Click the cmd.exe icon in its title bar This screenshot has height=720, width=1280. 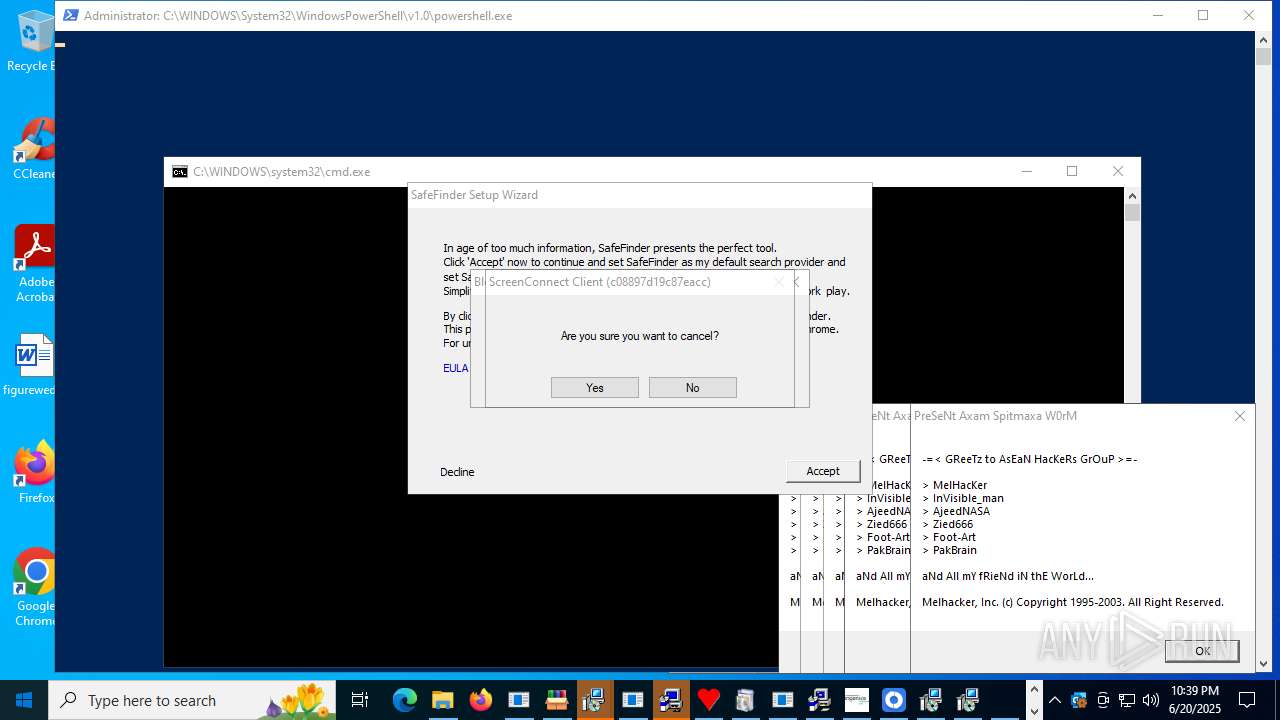[180, 171]
